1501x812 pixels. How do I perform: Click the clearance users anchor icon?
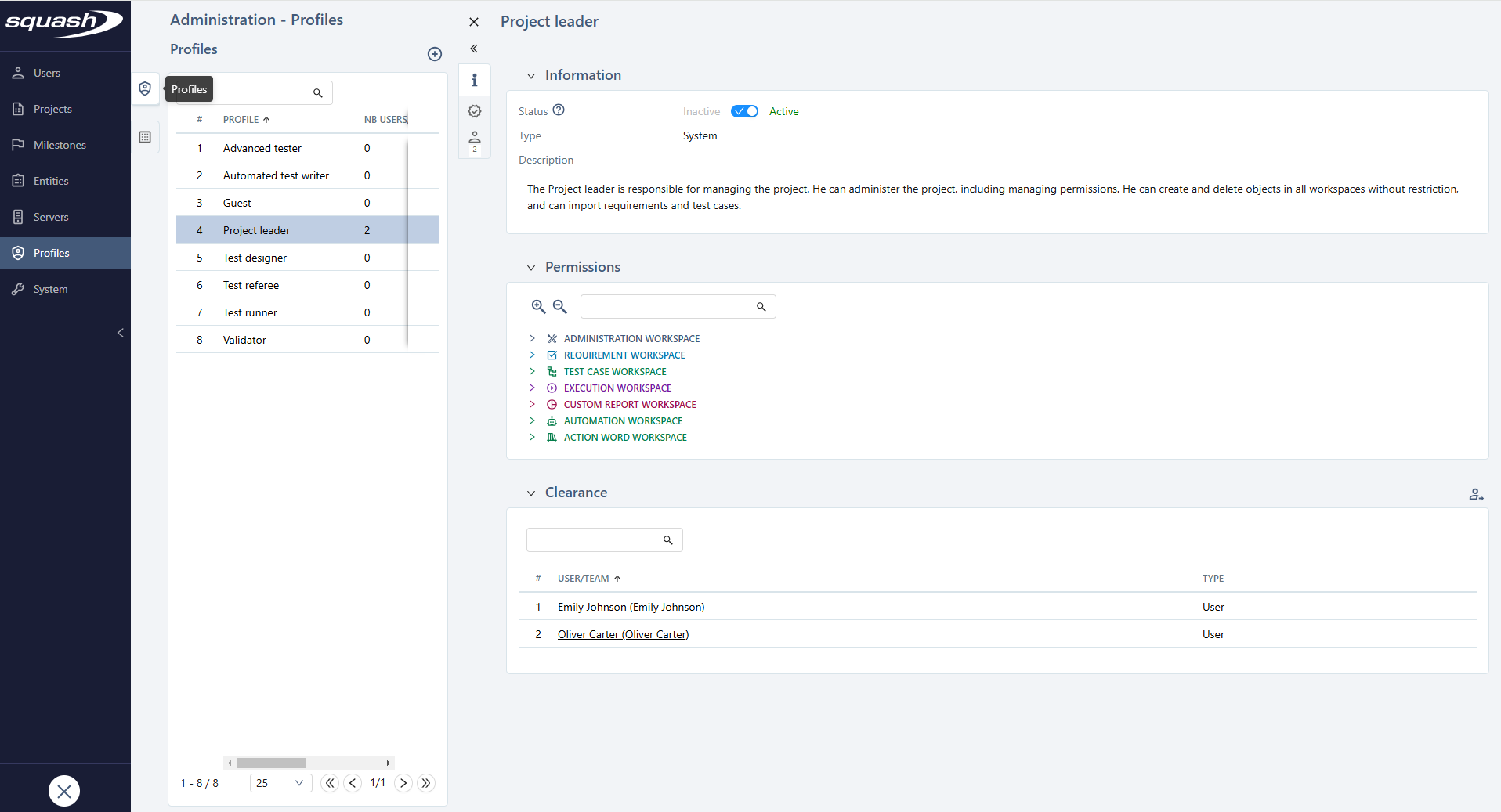click(x=474, y=141)
